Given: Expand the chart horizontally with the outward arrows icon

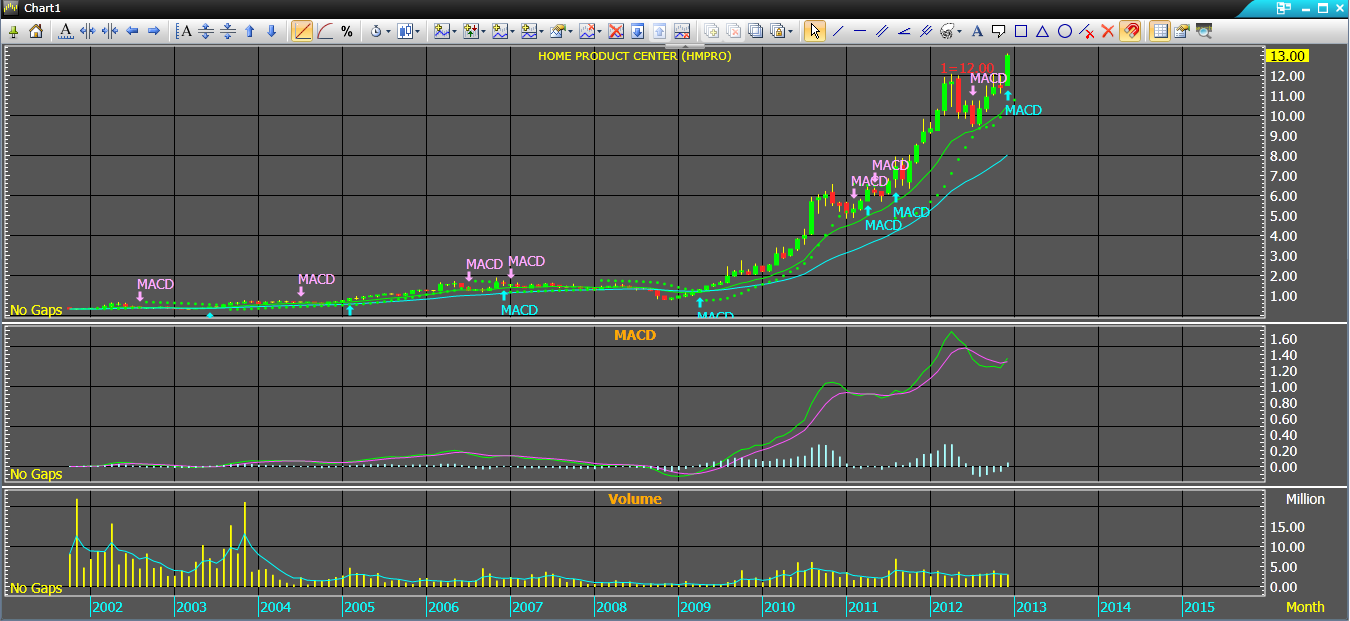Looking at the screenshot, I should pos(88,31).
